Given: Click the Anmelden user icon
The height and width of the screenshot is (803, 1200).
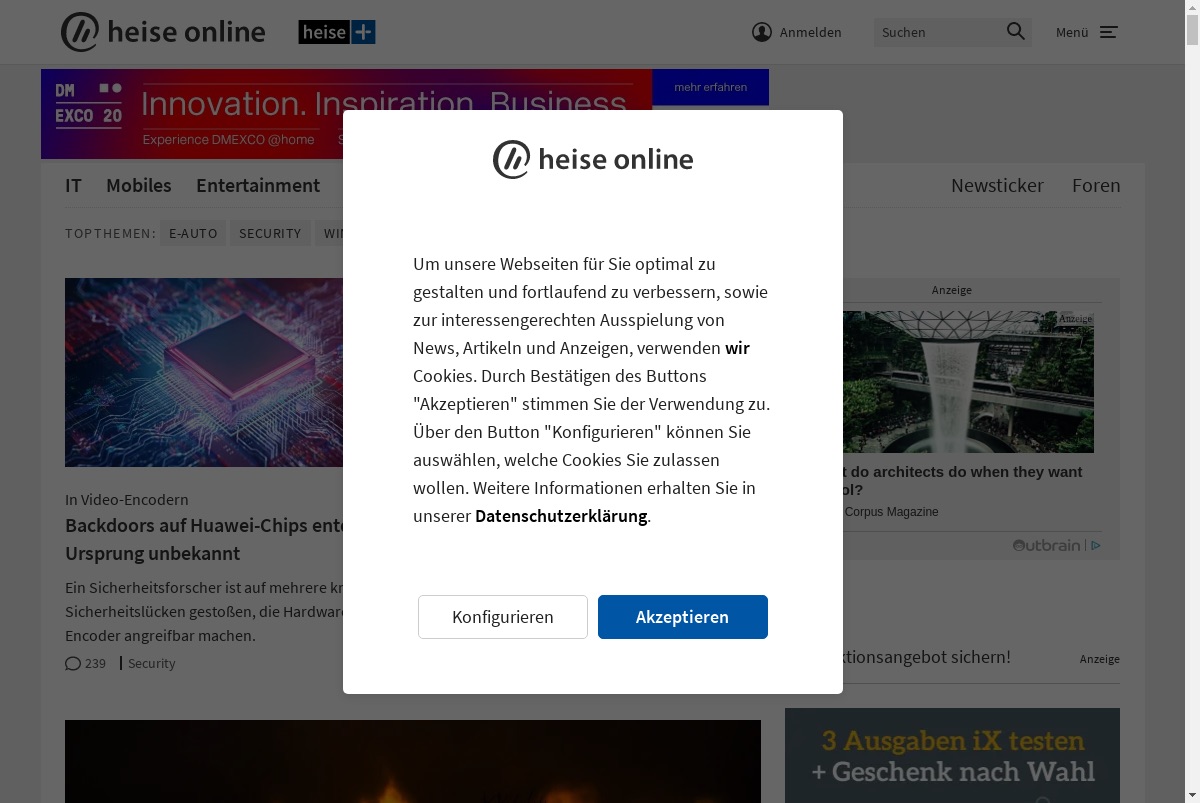Looking at the screenshot, I should [762, 32].
